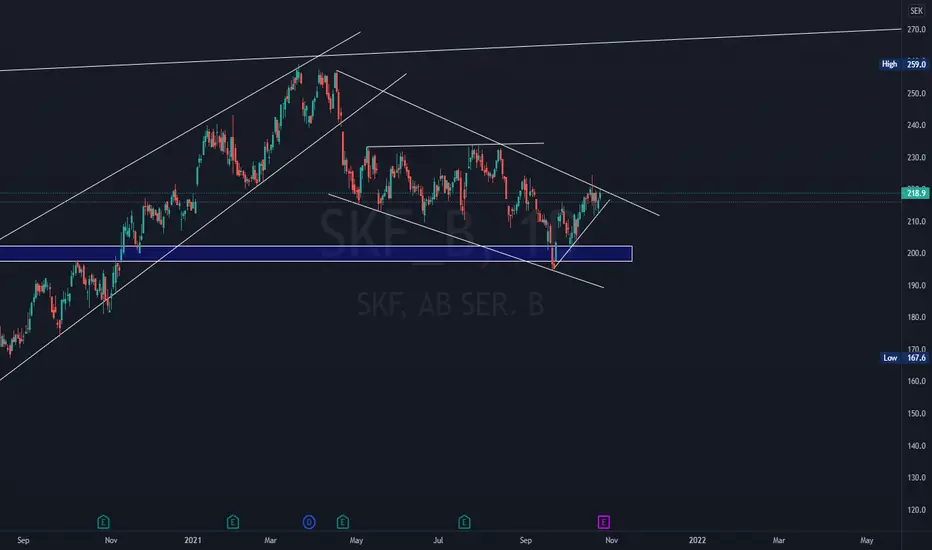Click the blue dividend D marker
932x550 pixels.
click(x=308, y=522)
